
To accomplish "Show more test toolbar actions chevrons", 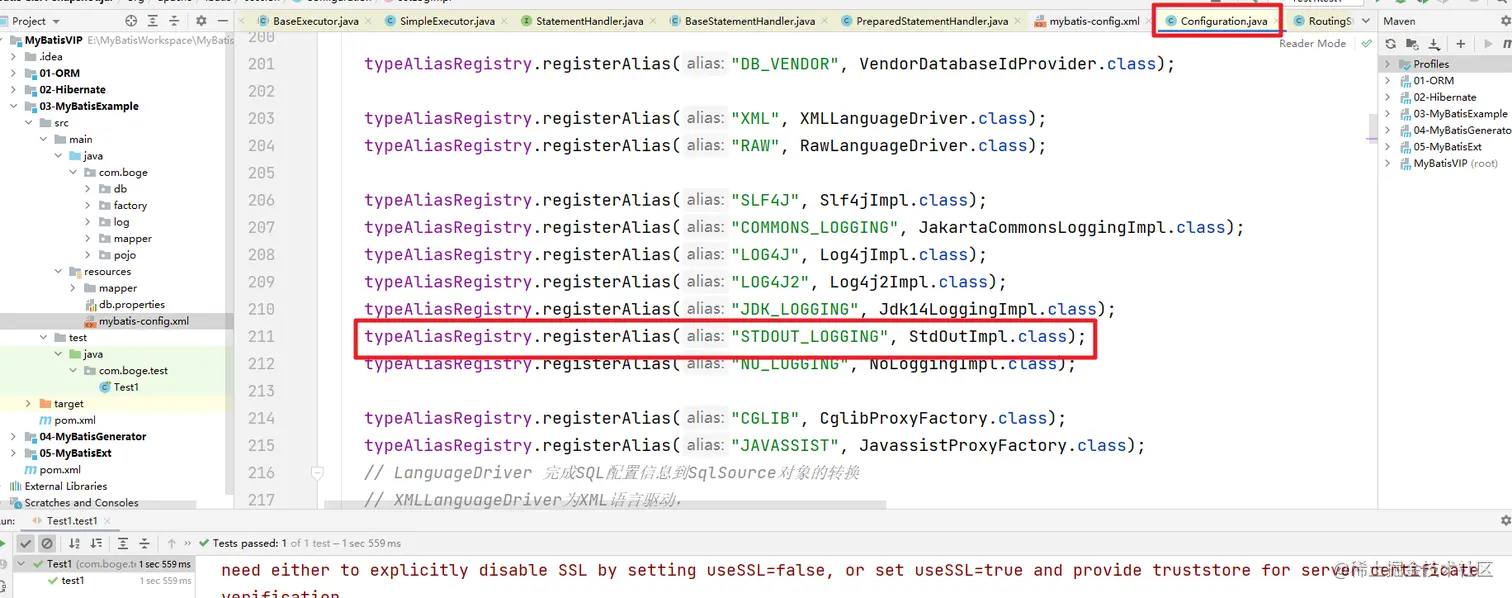I will coord(190,543).
